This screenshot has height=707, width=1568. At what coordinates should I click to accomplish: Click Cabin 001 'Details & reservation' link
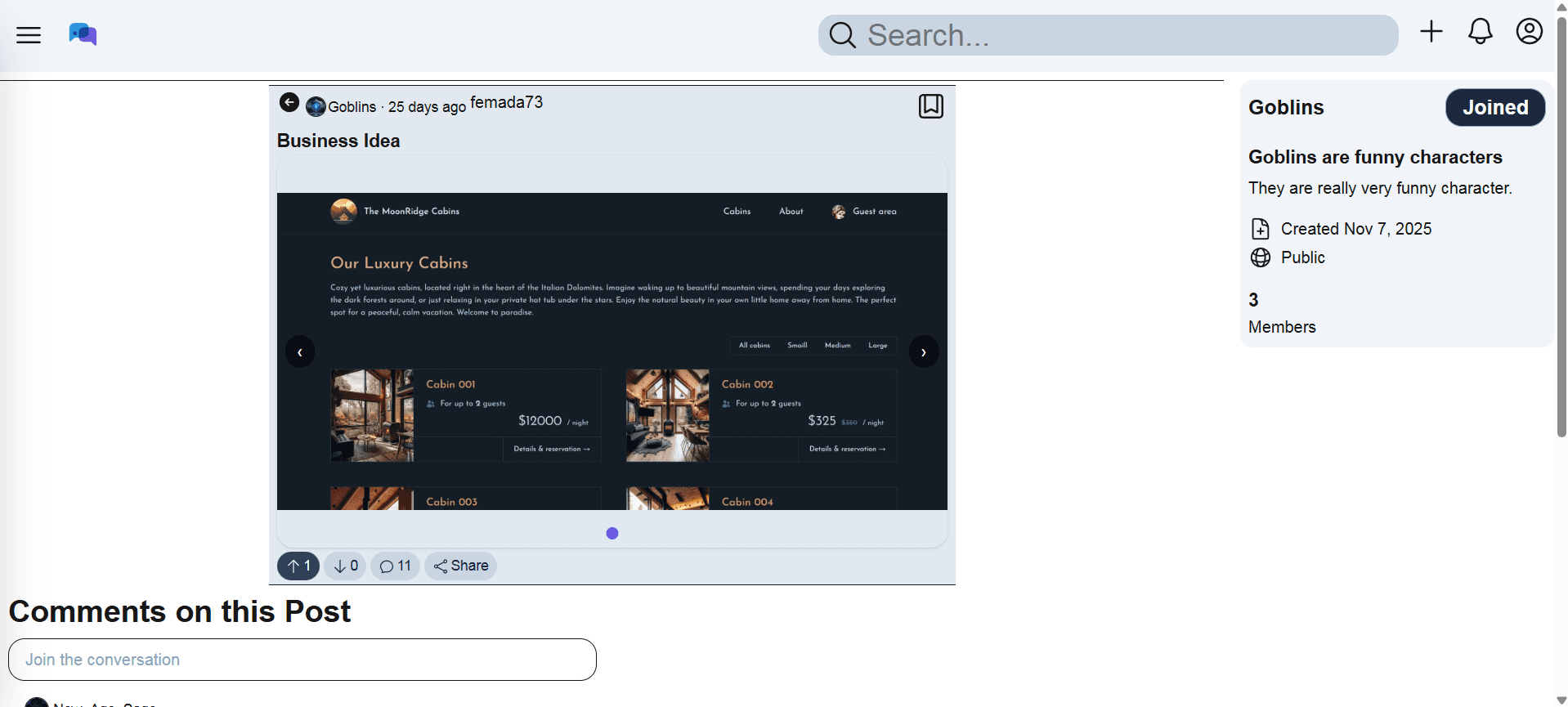552,449
